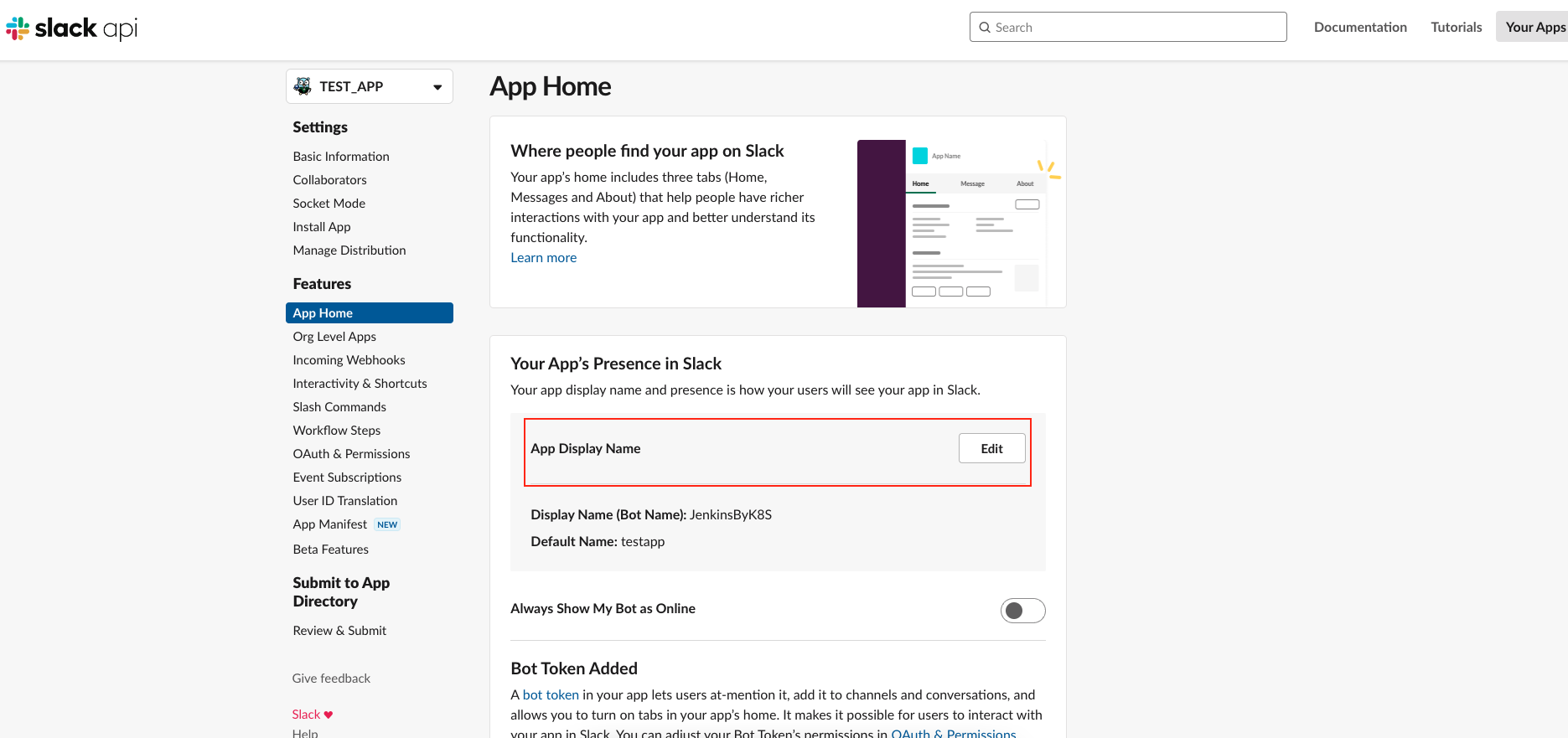This screenshot has height=738, width=1568.
Task: Select Basic Information in sidebar
Action: click(341, 157)
